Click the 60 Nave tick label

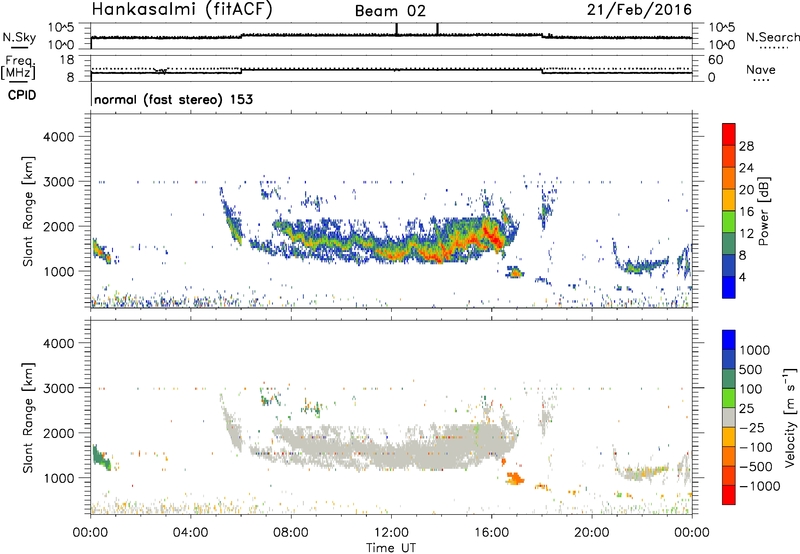[x=715, y=60]
